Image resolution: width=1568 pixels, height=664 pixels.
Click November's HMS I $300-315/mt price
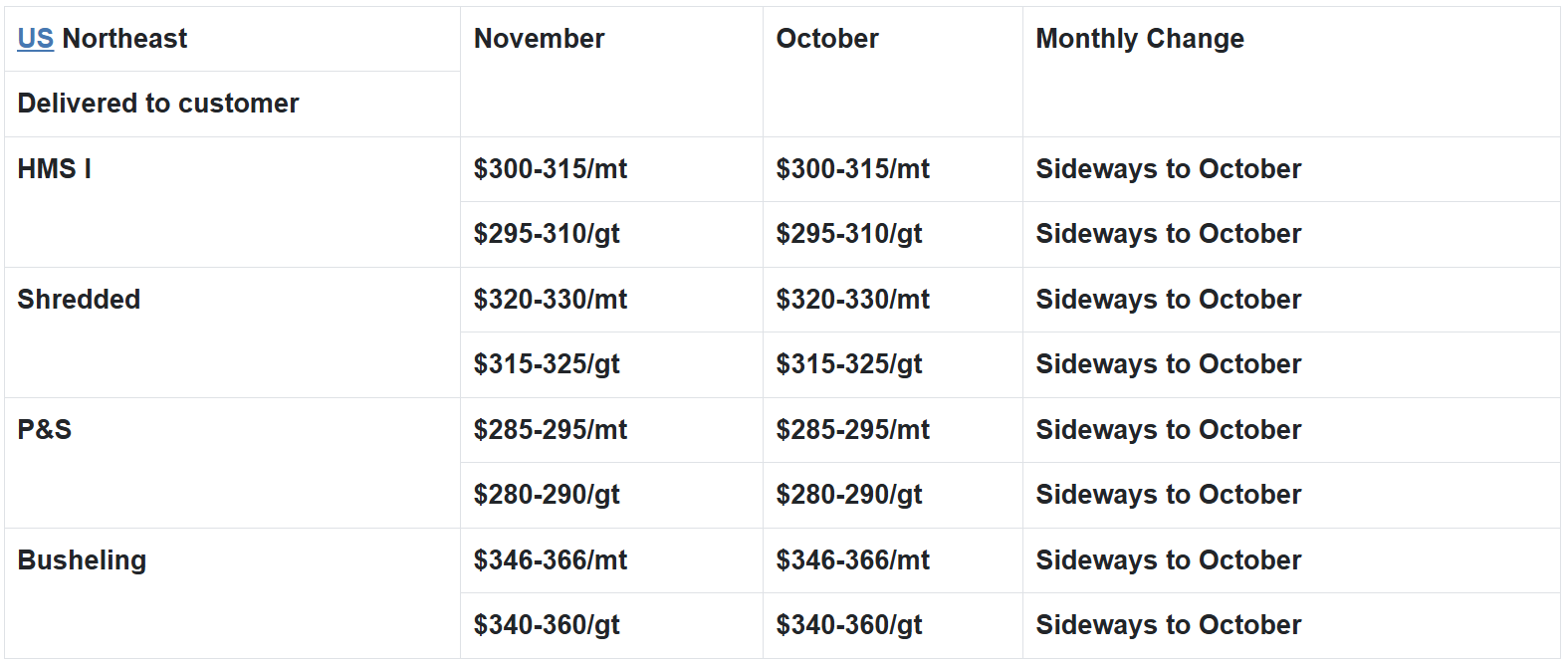pos(551,169)
